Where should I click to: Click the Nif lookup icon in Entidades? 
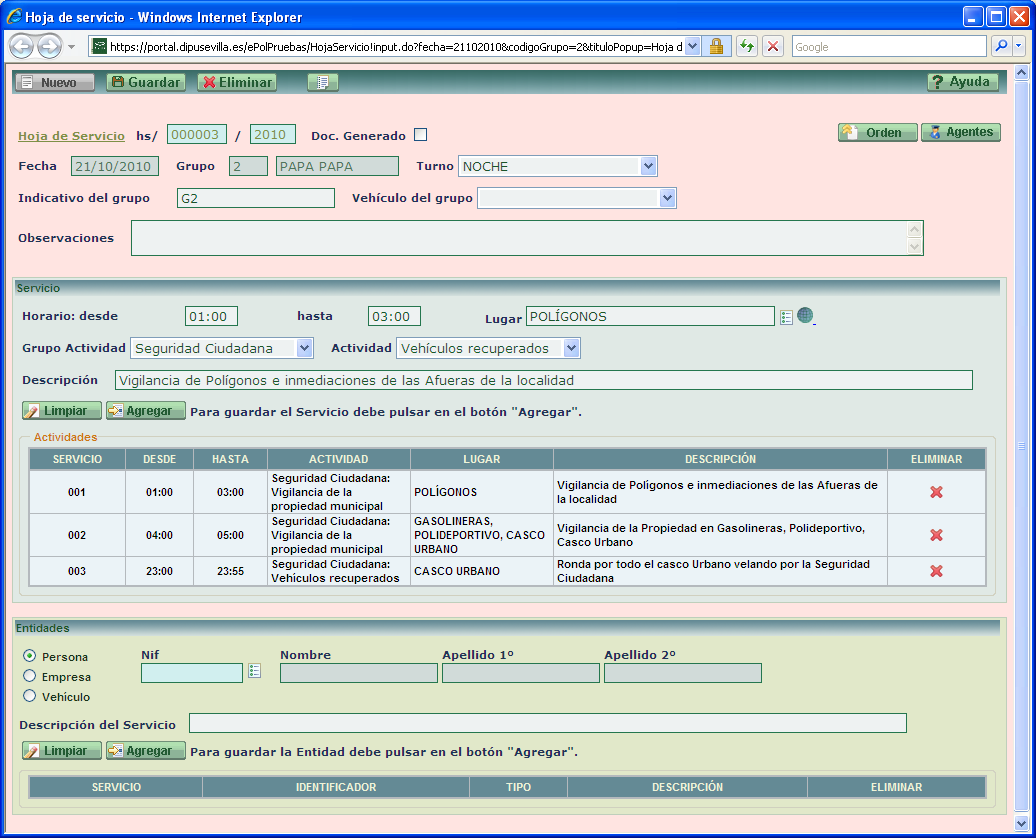tap(254, 671)
